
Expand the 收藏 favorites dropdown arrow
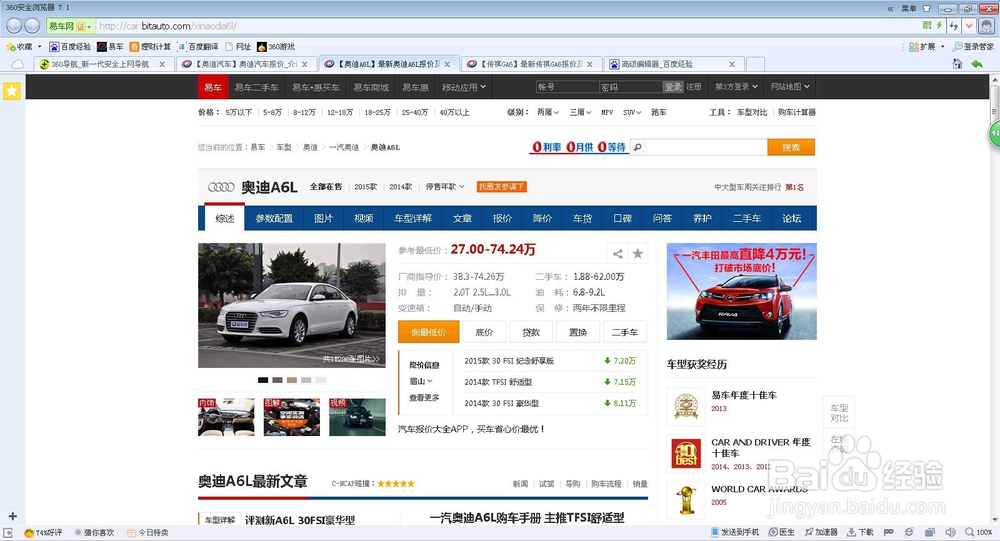[40, 47]
